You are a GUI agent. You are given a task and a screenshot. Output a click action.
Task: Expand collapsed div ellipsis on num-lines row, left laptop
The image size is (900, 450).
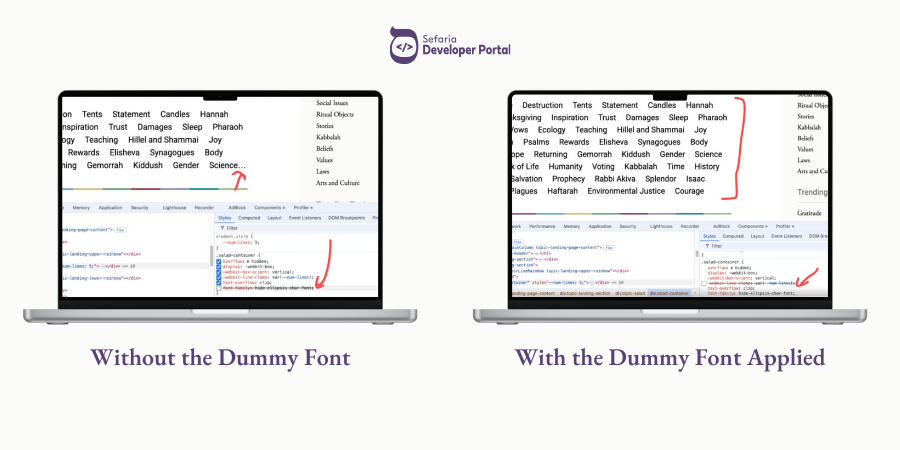coord(103,266)
